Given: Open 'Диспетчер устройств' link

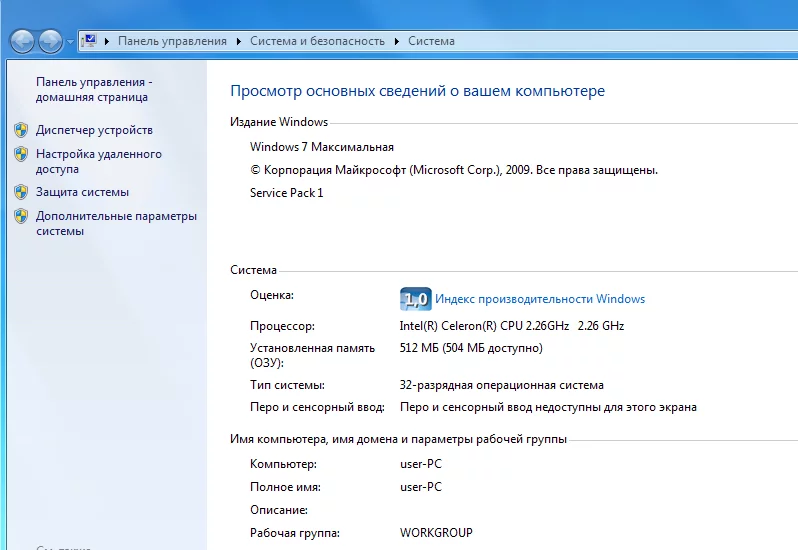Looking at the screenshot, I should tap(94, 130).
